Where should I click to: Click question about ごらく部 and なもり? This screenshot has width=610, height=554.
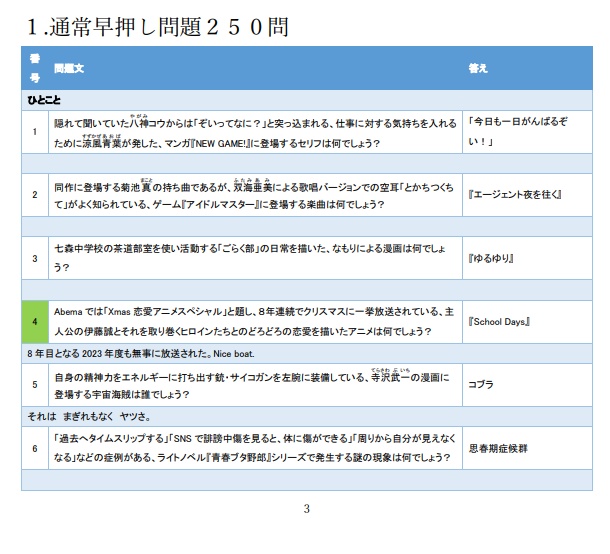click(x=250, y=258)
